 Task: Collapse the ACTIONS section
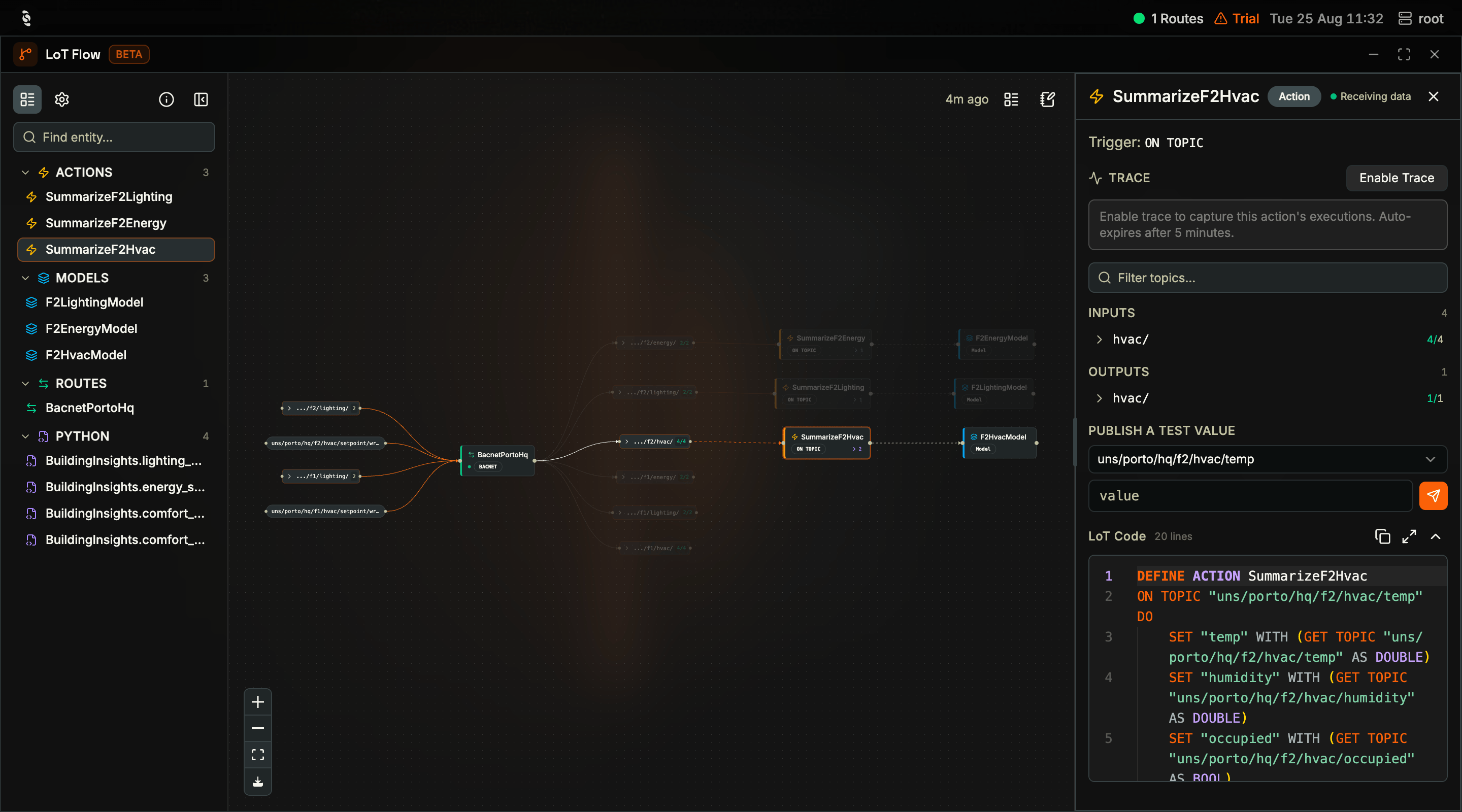[25, 173]
